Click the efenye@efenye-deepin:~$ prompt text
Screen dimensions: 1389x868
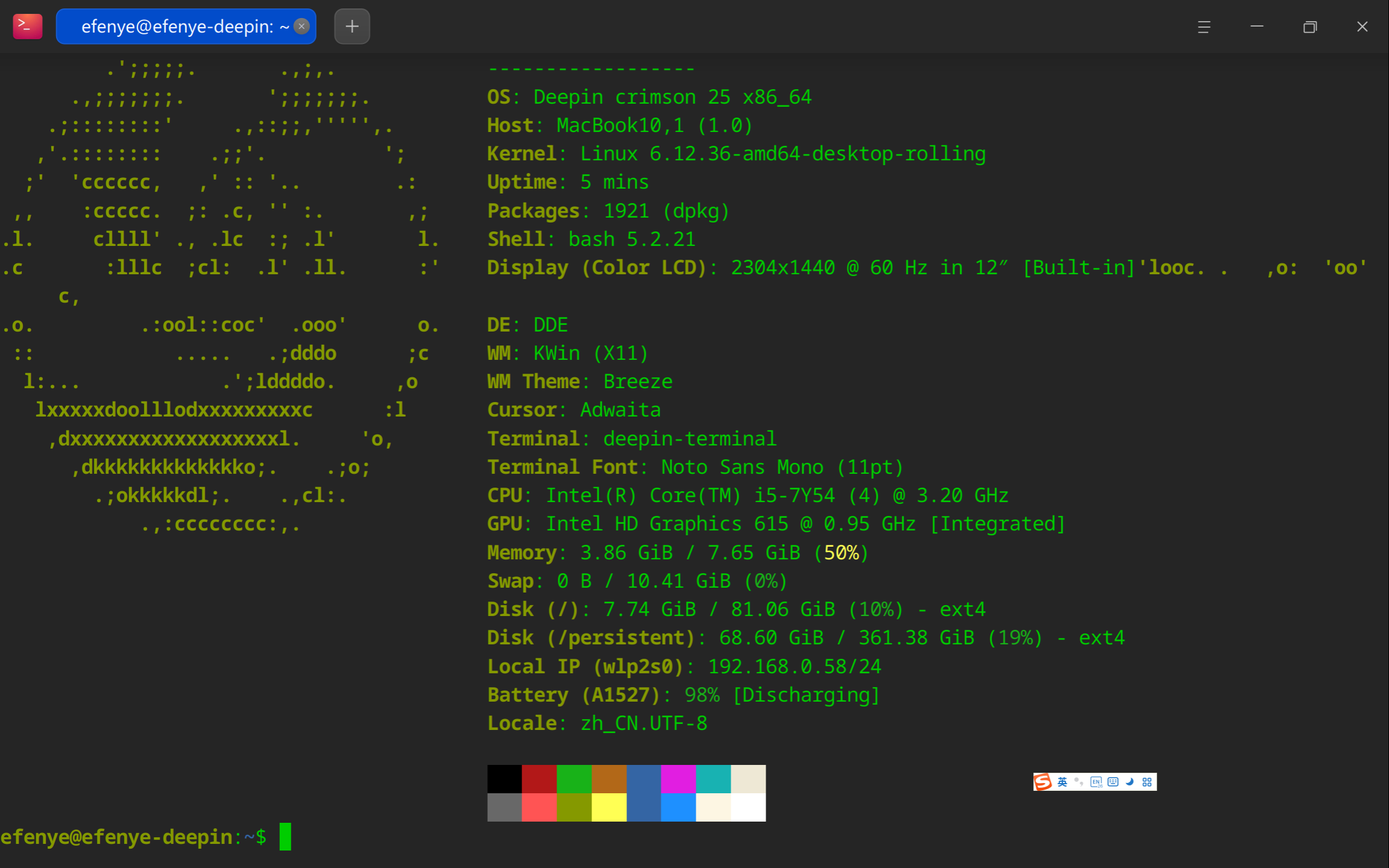click(x=133, y=837)
